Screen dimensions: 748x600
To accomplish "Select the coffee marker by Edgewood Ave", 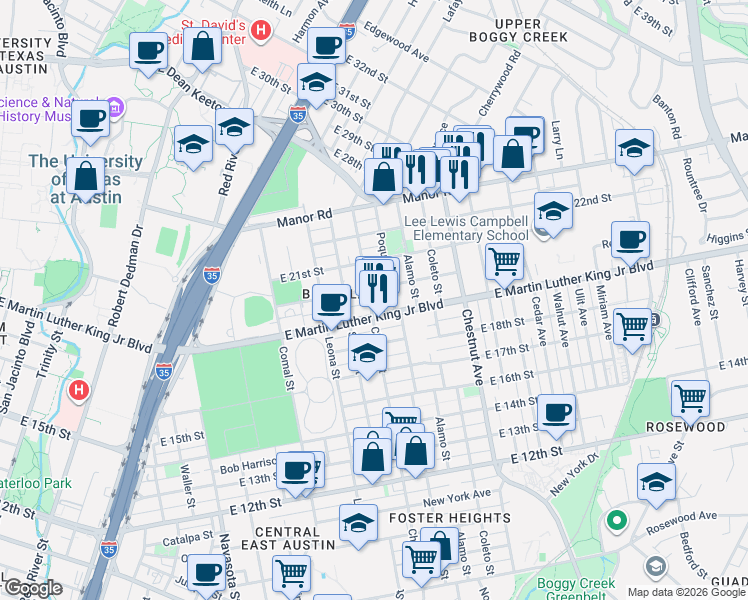I will (x=326, y=46).
